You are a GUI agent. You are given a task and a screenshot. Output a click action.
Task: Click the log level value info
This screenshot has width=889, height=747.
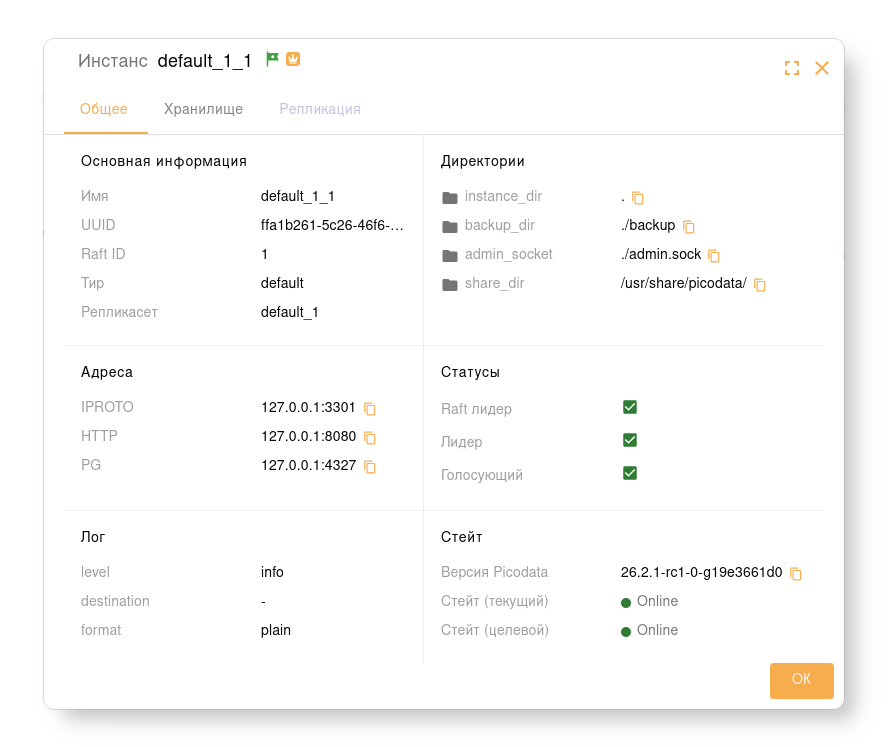pyautogui.click(x=272, y=572)
